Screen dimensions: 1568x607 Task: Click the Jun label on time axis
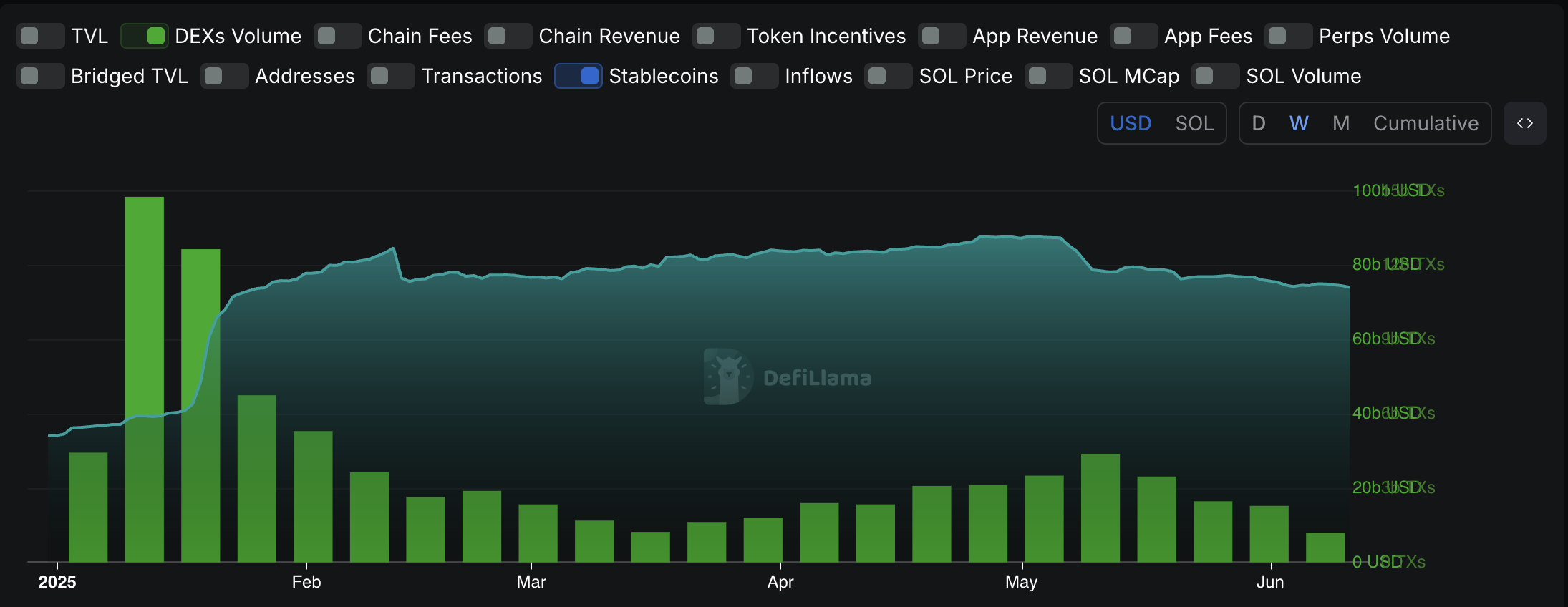coord(1270,582)
